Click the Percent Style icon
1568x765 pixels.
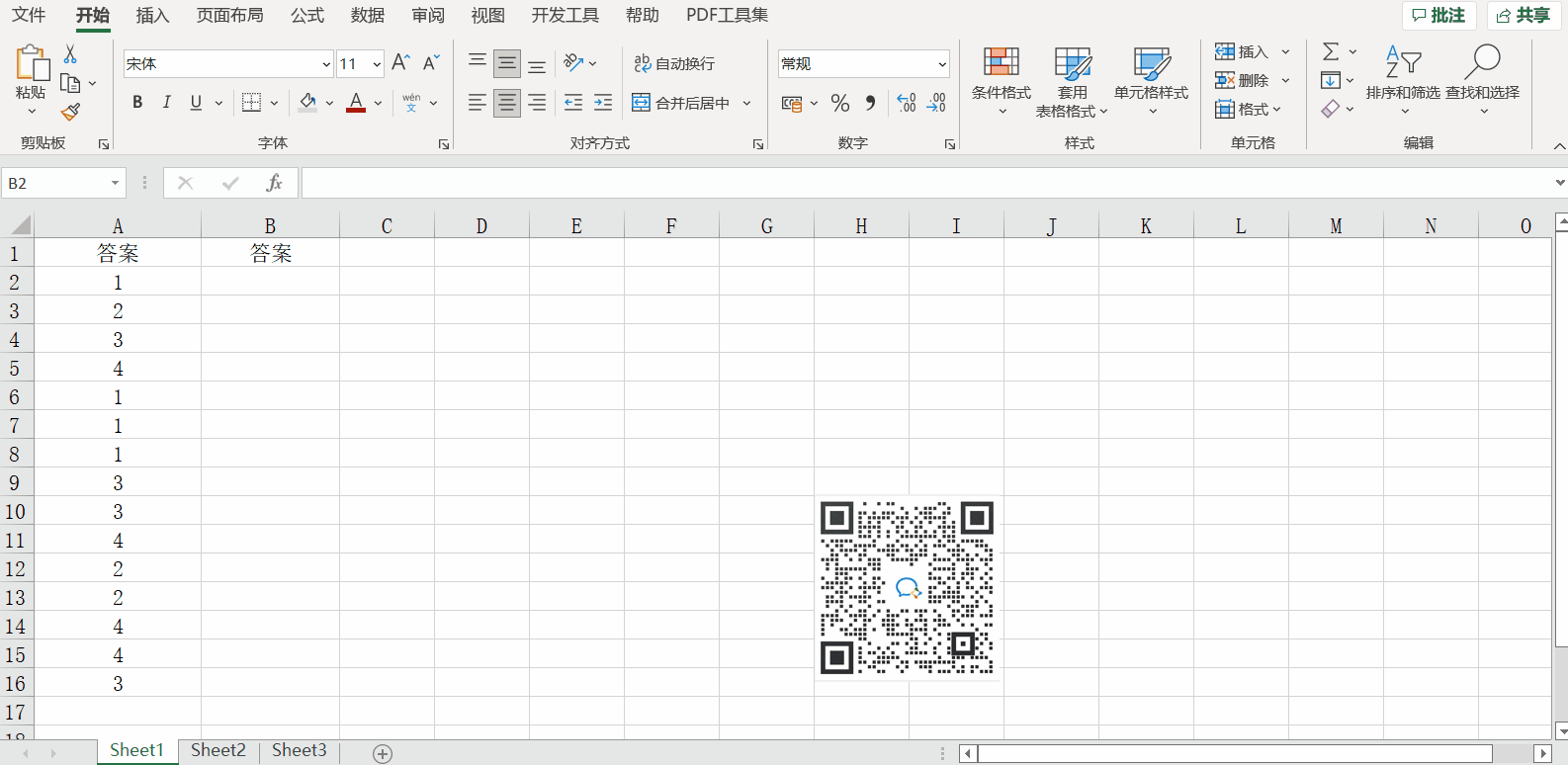(x=840, y=103)
